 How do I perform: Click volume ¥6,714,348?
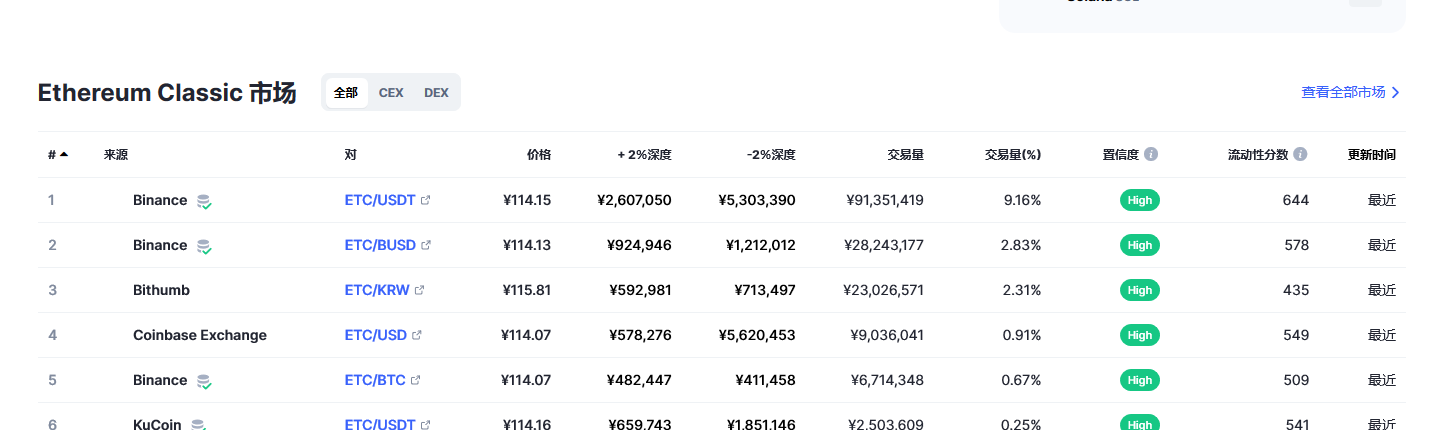point(889,380)
